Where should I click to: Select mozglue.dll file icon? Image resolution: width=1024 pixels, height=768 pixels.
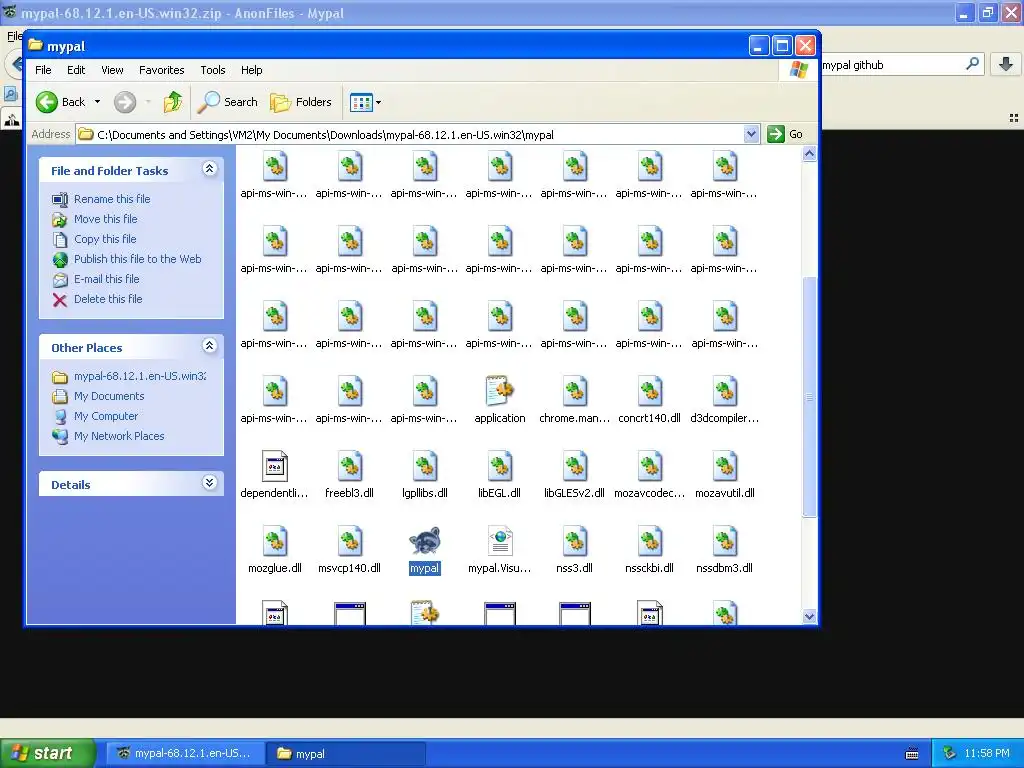click(x=274, y=541)
